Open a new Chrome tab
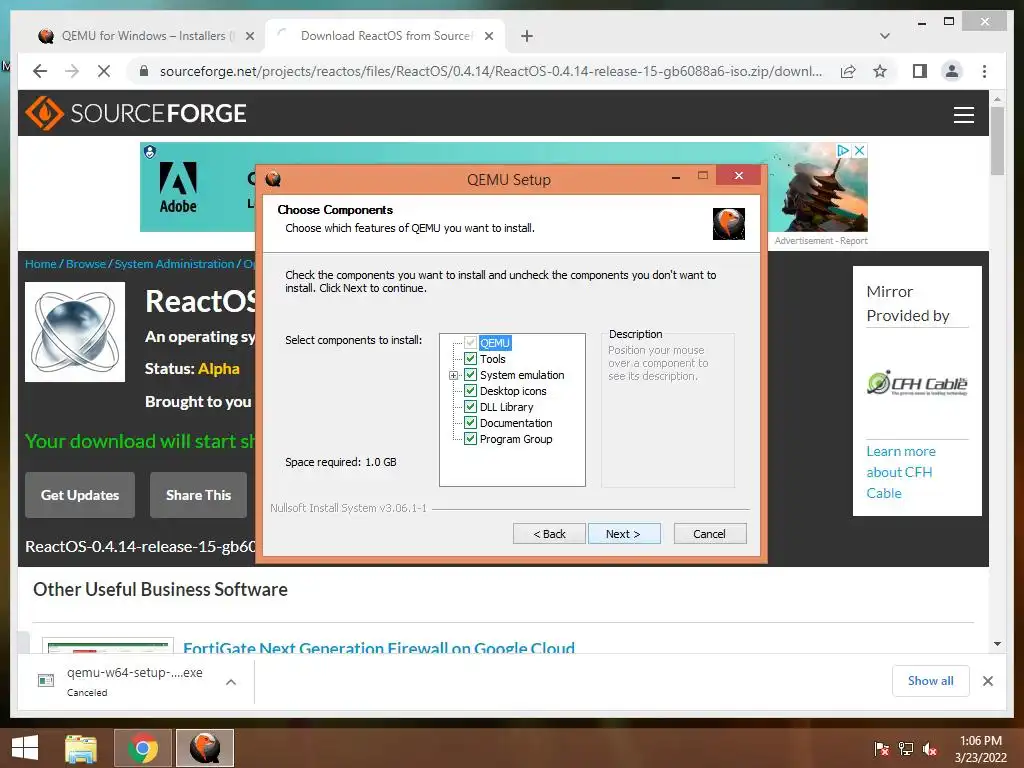The height and width of the screenshot is (768, 1024). point(527,36)
